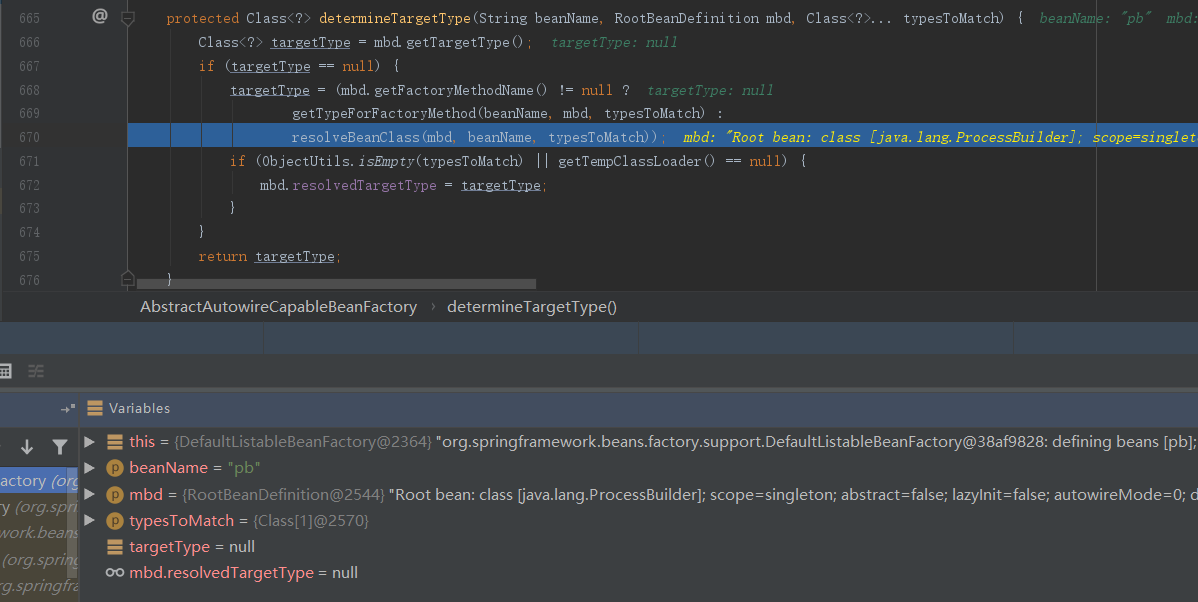Click the Variables panel stack icon

[95, 408]
